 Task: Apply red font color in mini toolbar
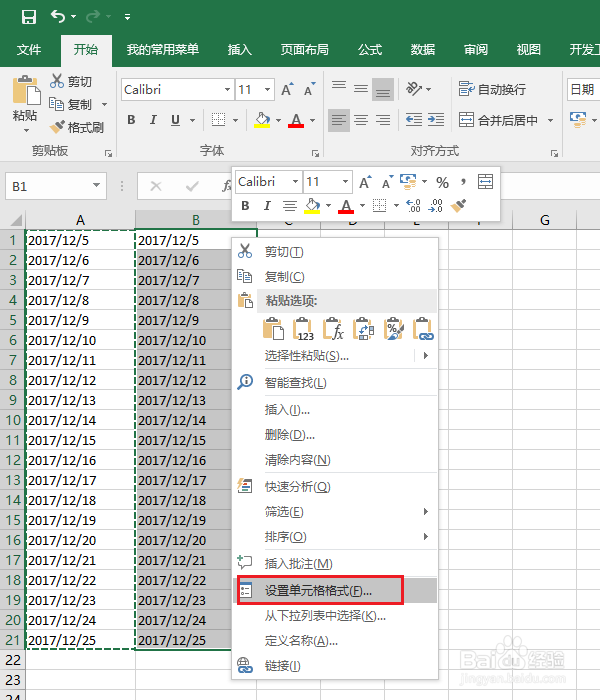tap(346, 206)
